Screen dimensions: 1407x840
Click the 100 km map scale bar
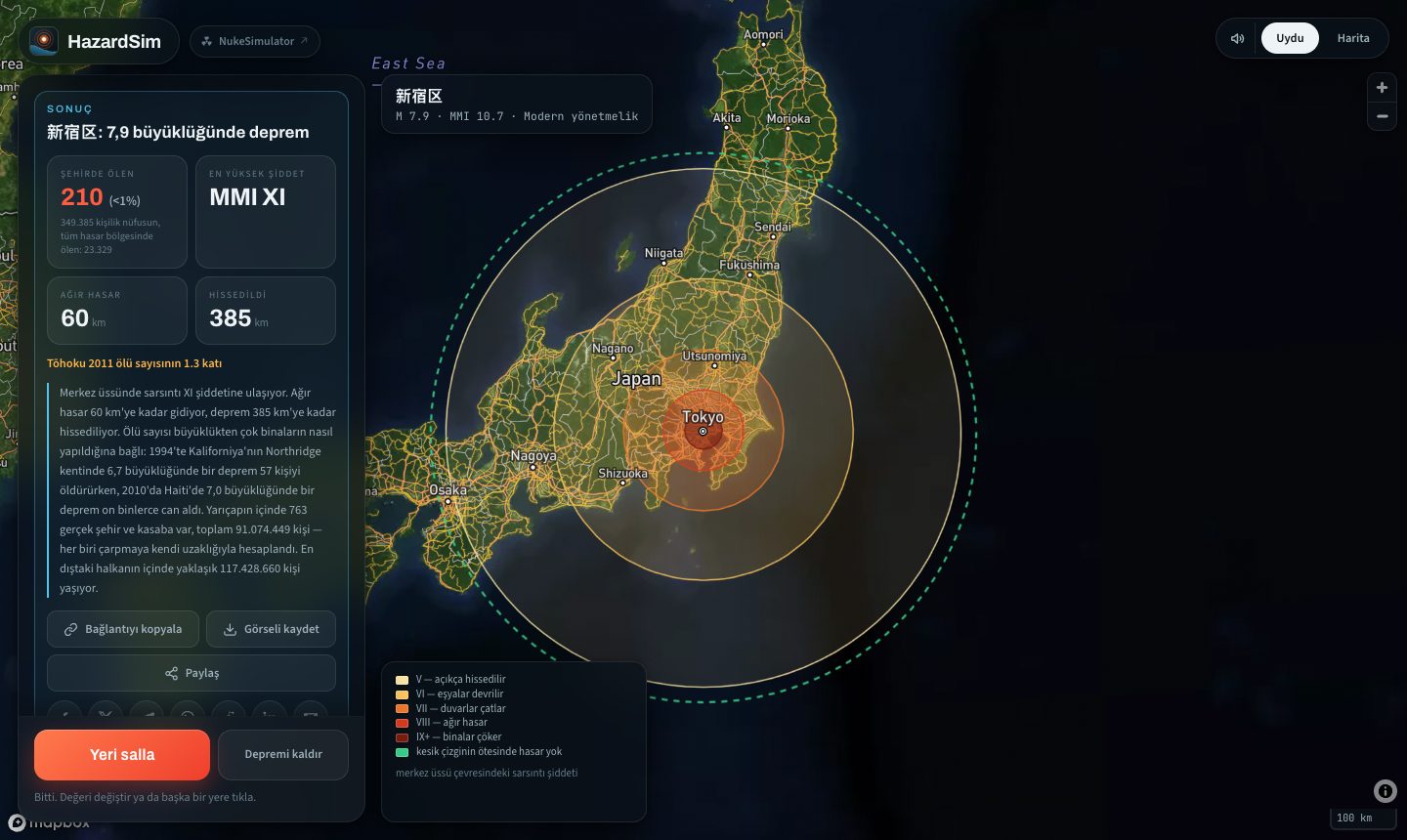pyautogui.click(x=1363, y=819)
